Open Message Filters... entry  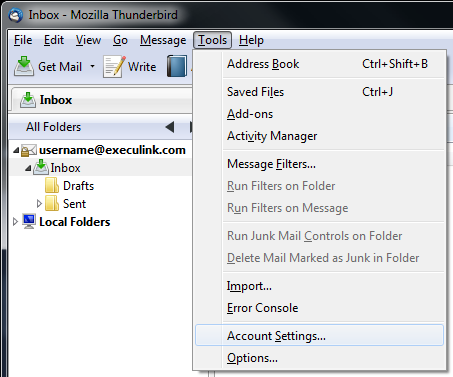click(x=319, y=164)
